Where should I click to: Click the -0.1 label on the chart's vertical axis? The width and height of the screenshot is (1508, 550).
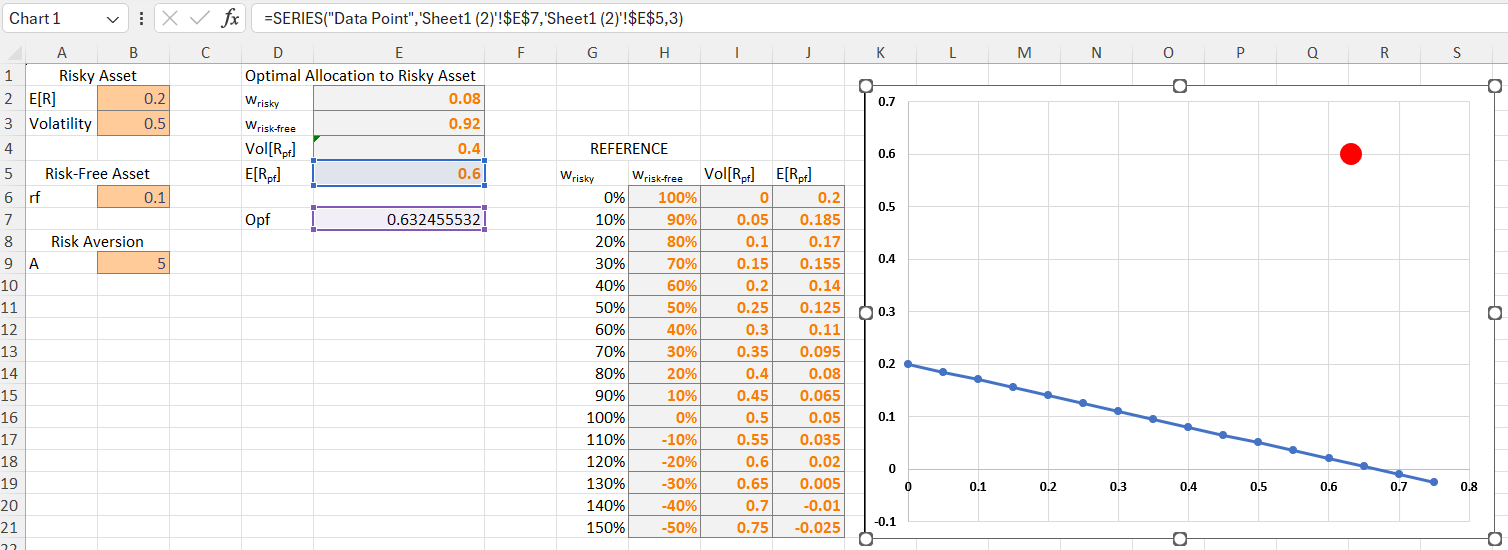(886, 521)
